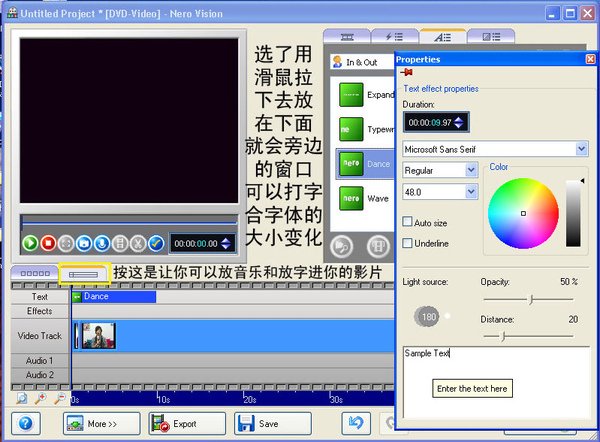The width and height of the screenshot is (600, 442).
Task: Click the Light source 180 angle dial
Action: point(428,316)
